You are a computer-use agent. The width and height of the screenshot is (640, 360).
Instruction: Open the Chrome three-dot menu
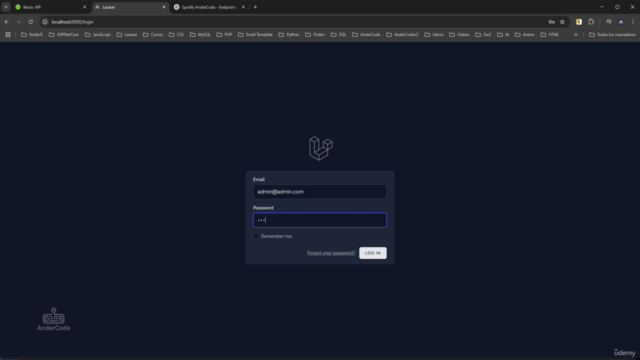tap(633, 22)
